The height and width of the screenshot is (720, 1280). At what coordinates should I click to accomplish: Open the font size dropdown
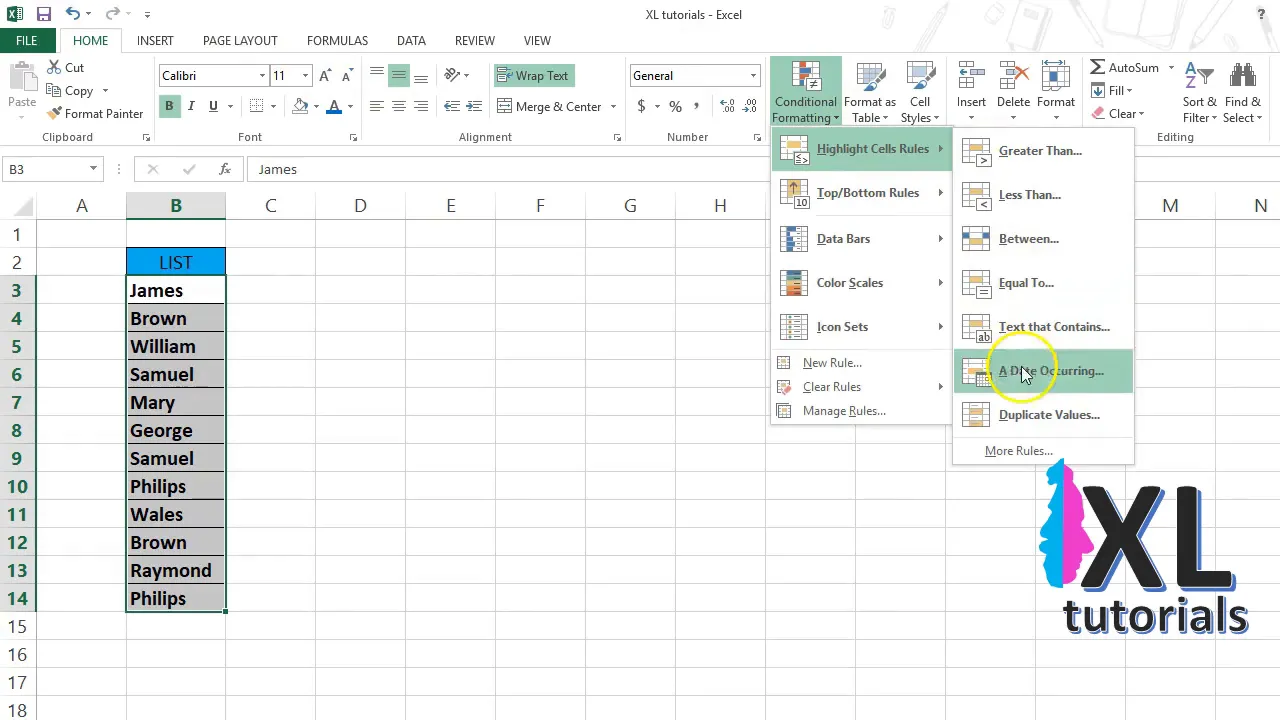point(305,76)
